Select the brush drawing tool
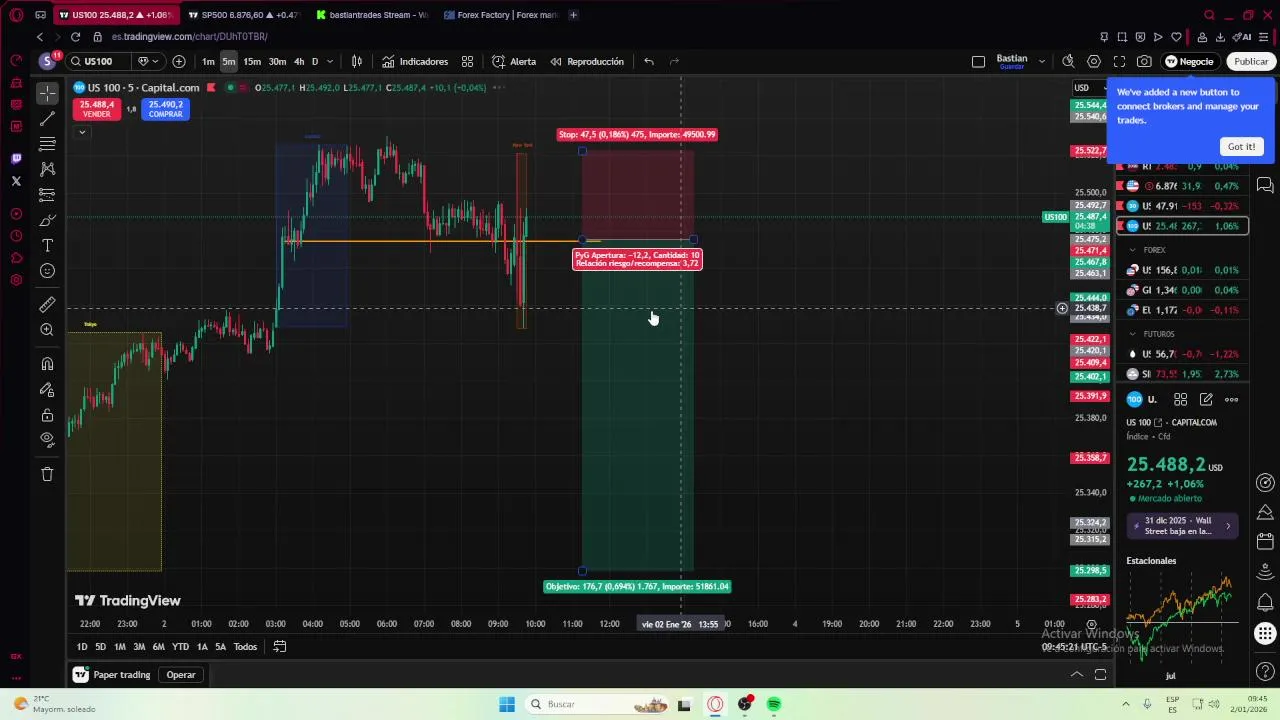This screenshot has height=720, width=1280. (47, 220)
